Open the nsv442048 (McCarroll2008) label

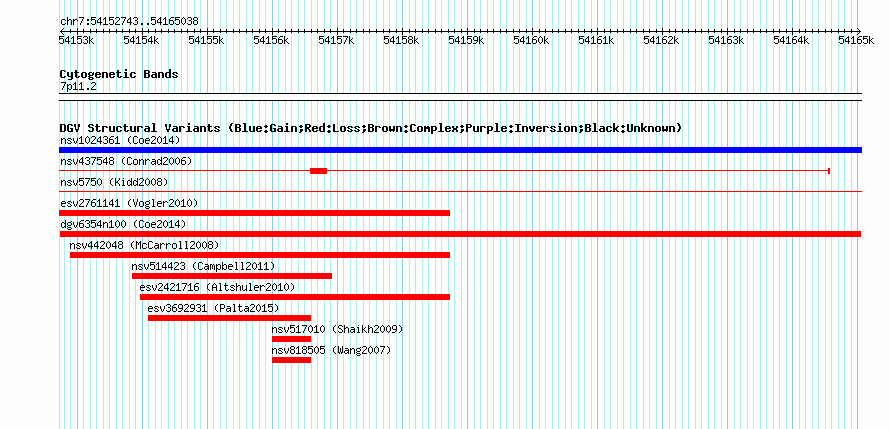point(144,245)
